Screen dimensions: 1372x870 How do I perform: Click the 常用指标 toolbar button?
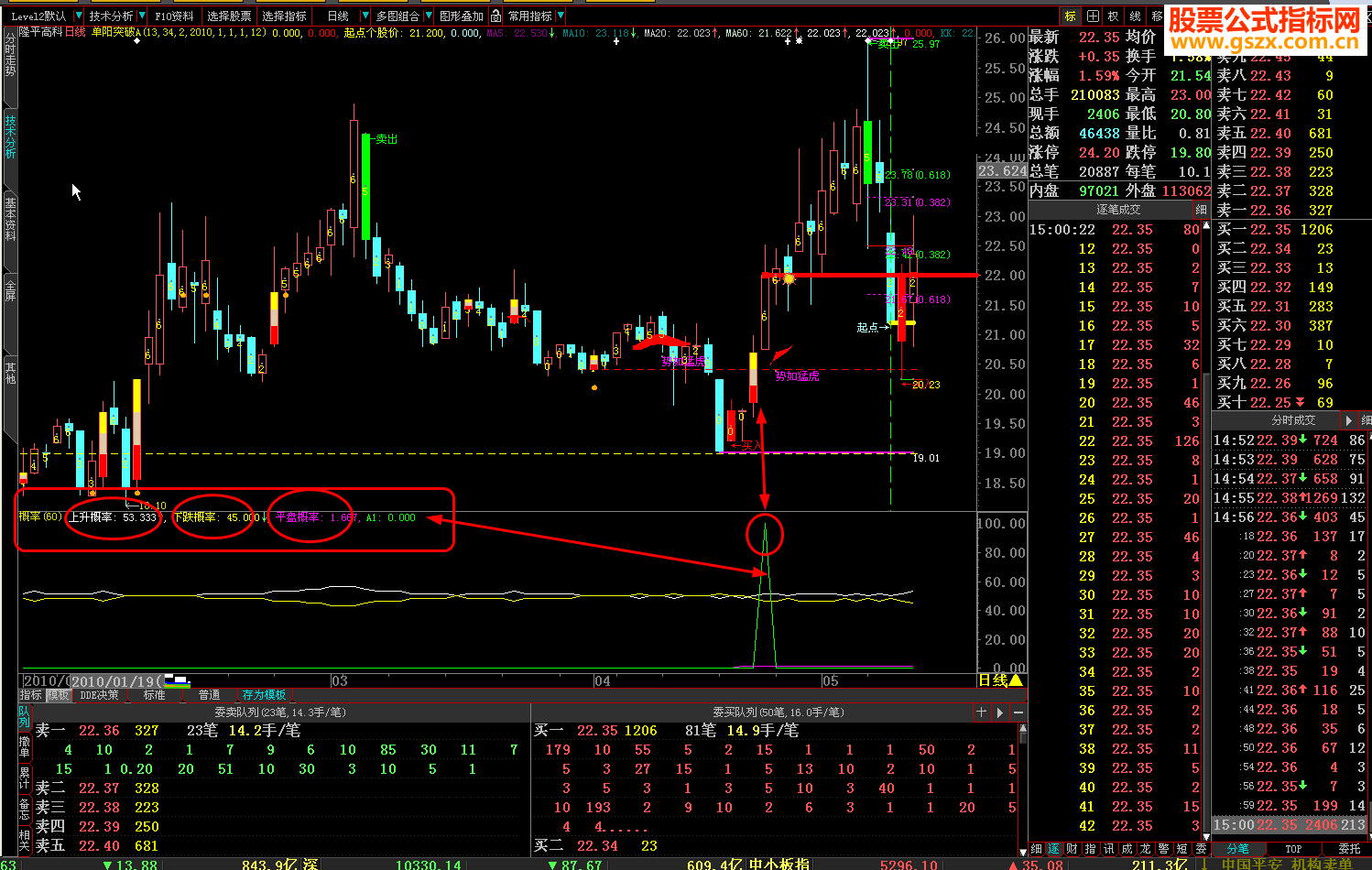coord(529,16)
